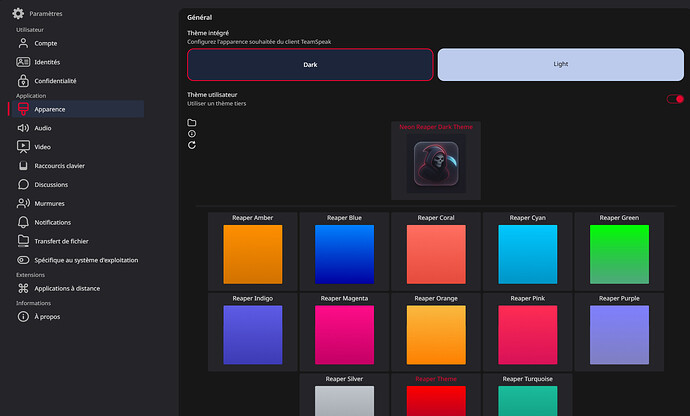
Task: Choose the Dark built-in theme
Action: (x=310, y=64)
